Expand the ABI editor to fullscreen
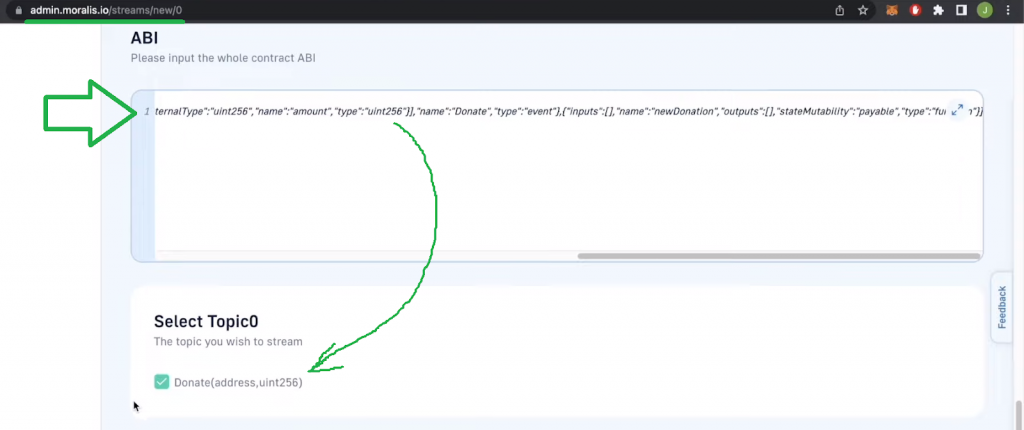The height and width of the screenshot is (430, 1024). (957, 110)
